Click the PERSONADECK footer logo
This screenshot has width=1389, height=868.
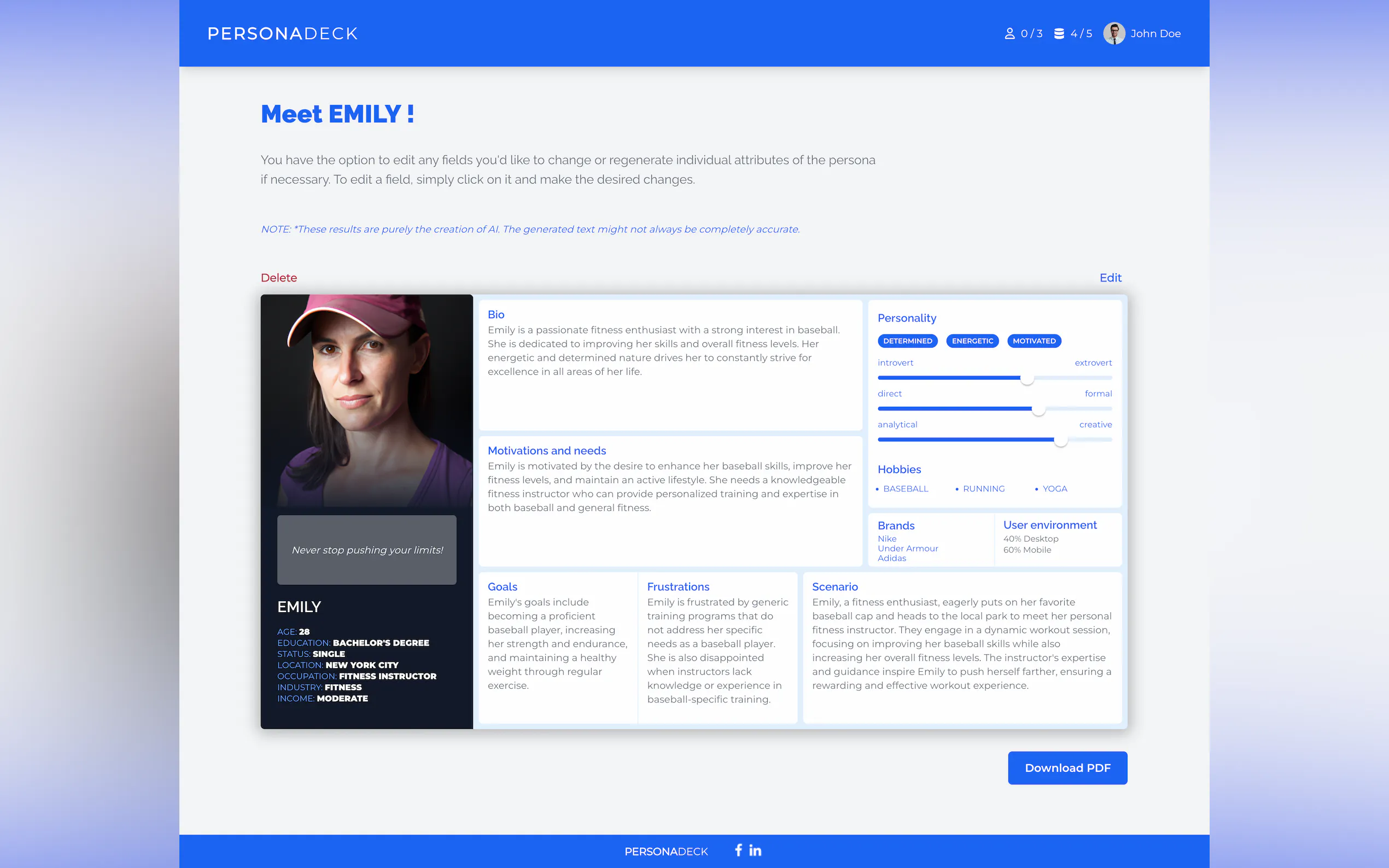666,852
